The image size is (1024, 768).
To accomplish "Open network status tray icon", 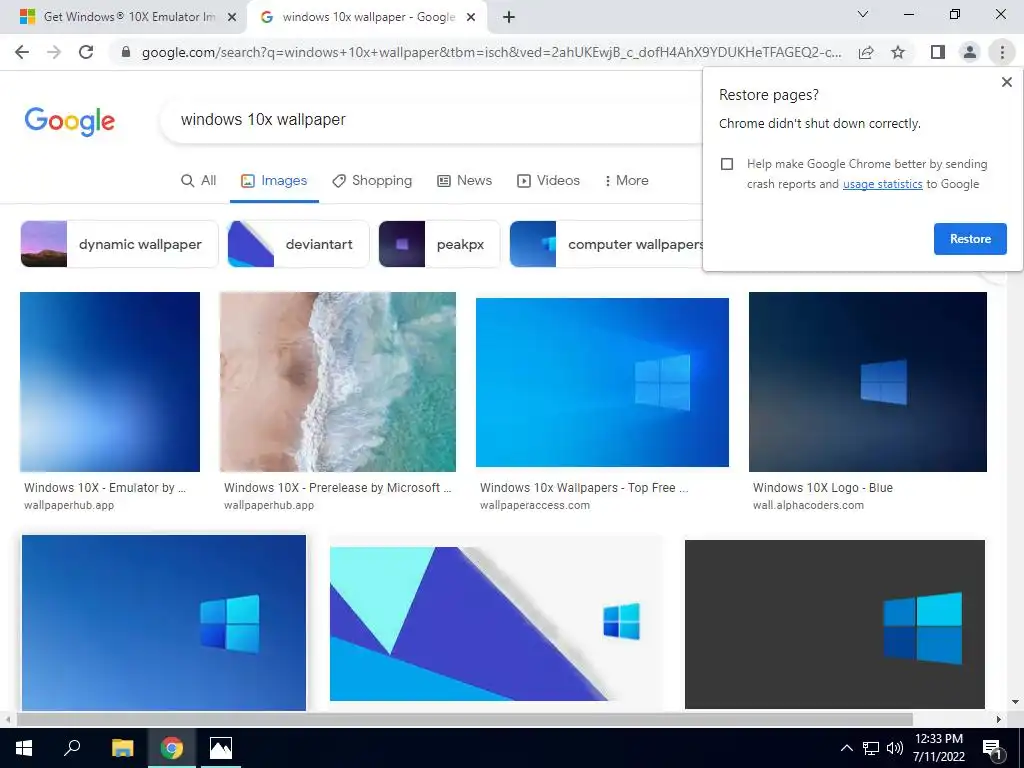I will [871, 748].
